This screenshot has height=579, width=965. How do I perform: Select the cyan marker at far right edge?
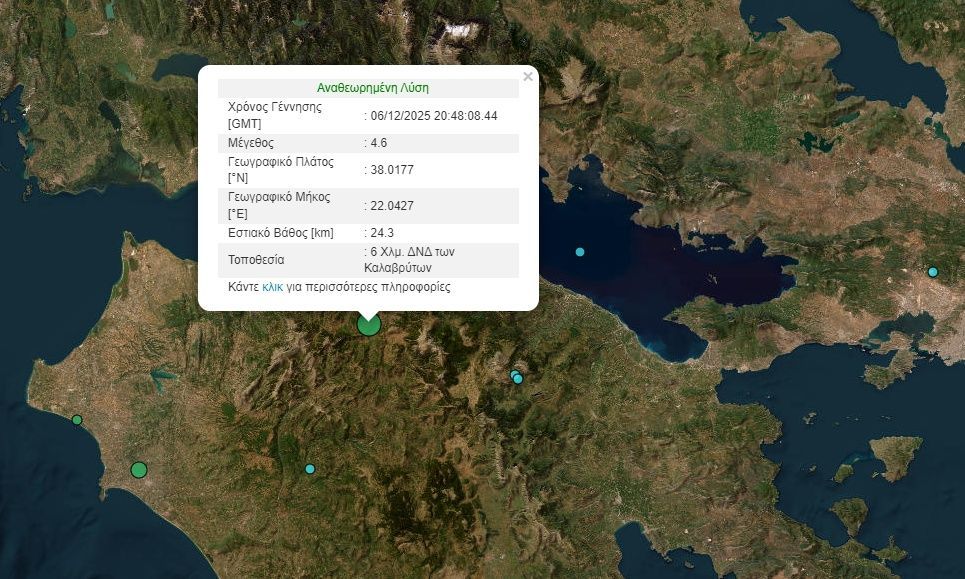(933, 272)
